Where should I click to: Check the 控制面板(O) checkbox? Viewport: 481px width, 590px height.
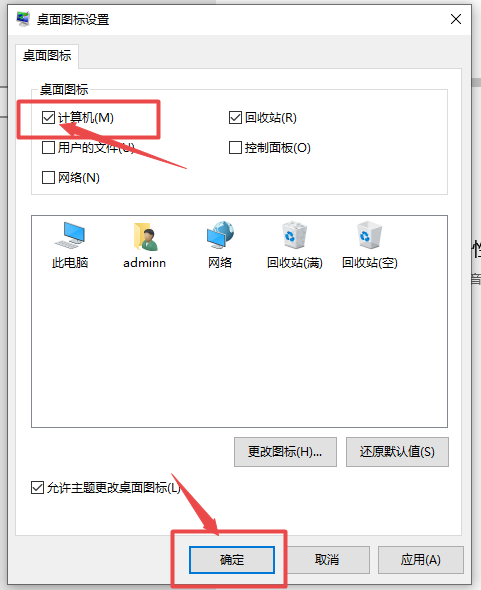235,148
